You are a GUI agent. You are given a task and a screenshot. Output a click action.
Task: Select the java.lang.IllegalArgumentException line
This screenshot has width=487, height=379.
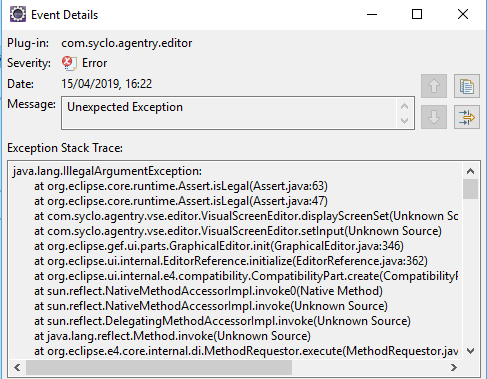pyautogui.click(x=107, y=171)
